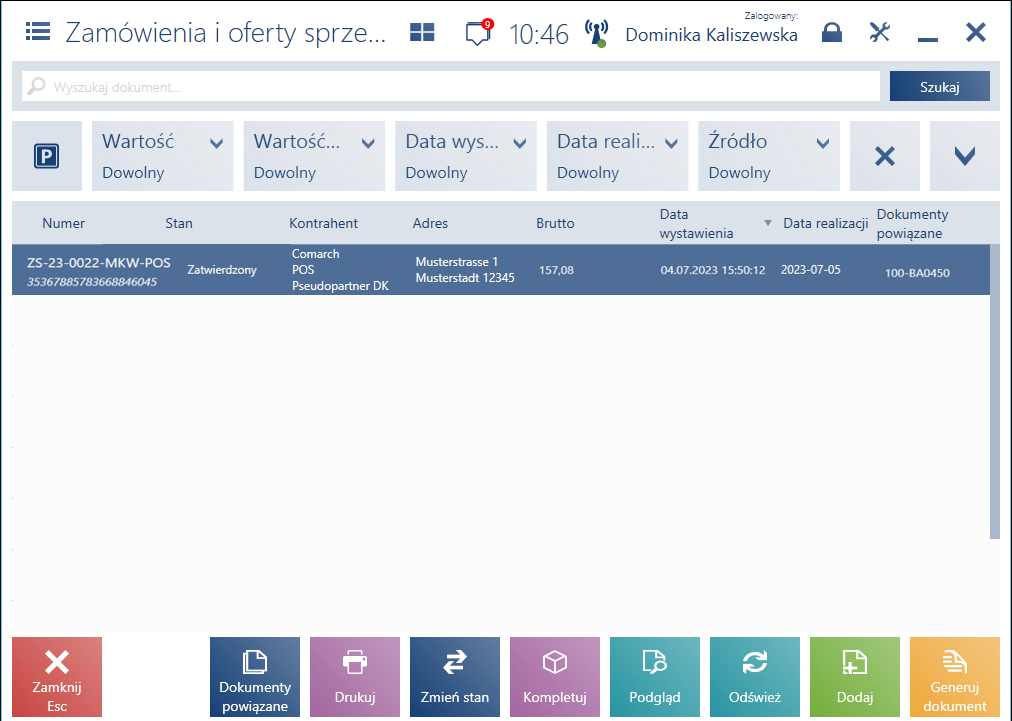1012x721 pixels.
Task: Sort by the Brutto column header
Action: pos(555,223)
